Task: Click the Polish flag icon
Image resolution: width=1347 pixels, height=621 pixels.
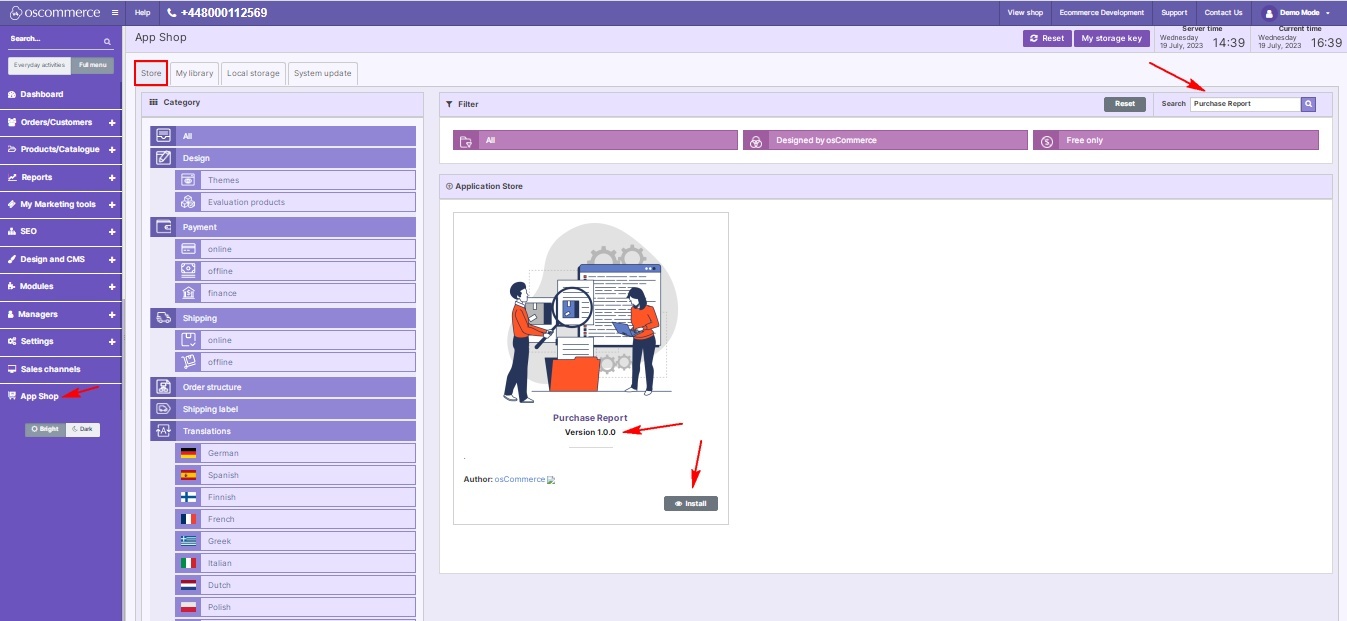Action: point(188,607)
